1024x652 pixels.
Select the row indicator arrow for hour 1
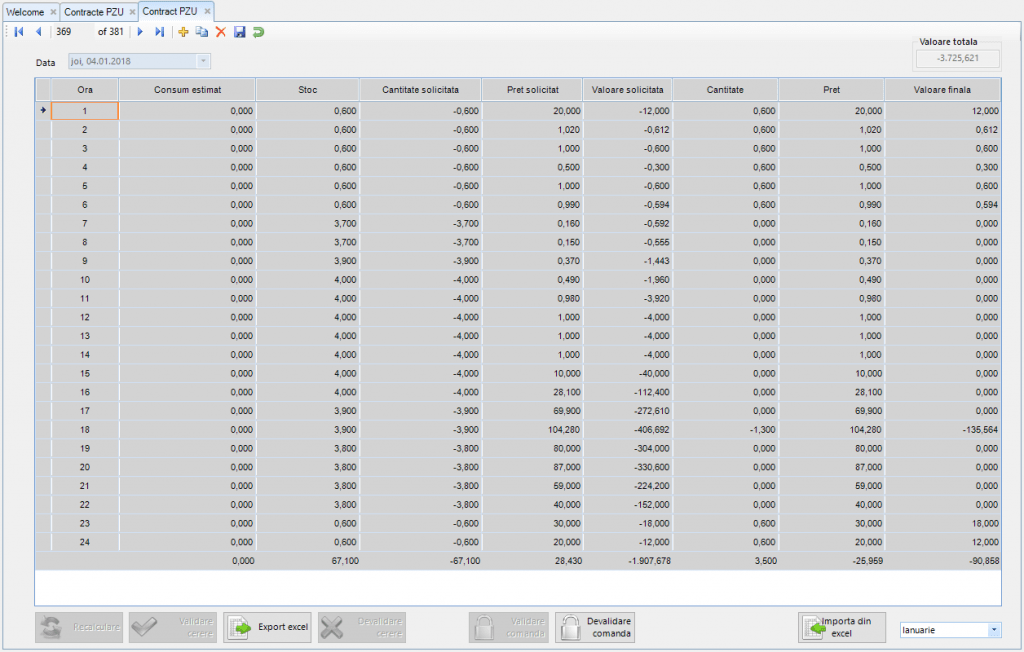[x=43, y=110]
